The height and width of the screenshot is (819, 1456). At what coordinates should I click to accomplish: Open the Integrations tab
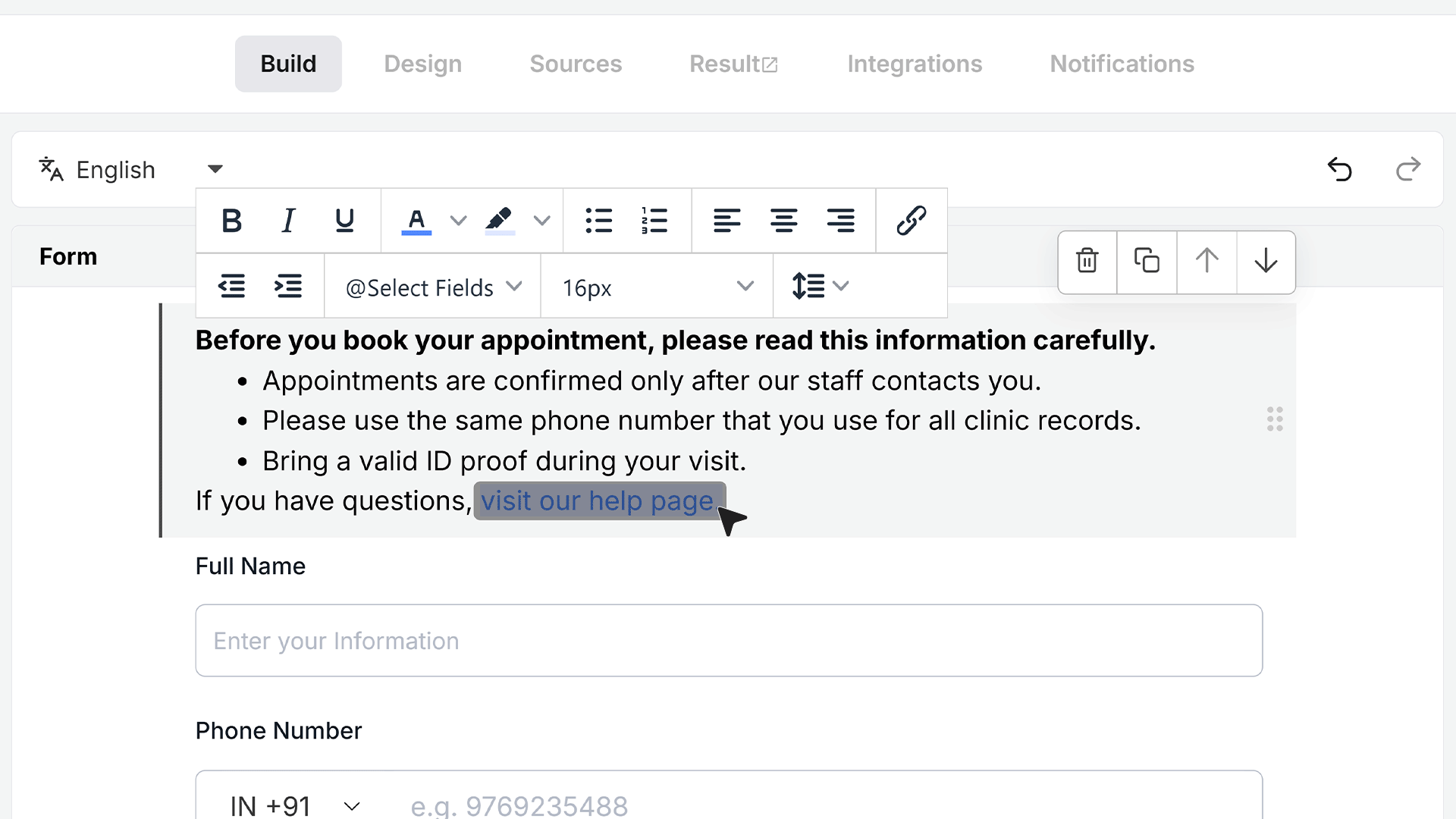(915, 64)
